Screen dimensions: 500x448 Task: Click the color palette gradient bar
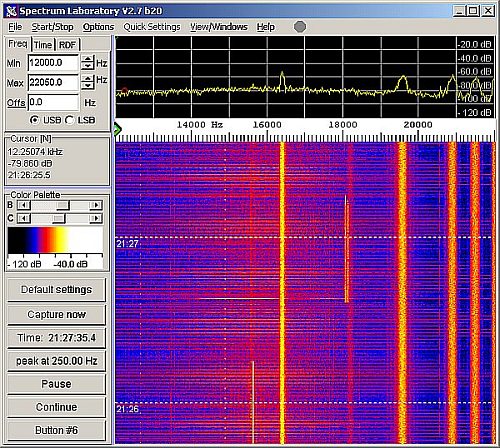tap(55, 240)
